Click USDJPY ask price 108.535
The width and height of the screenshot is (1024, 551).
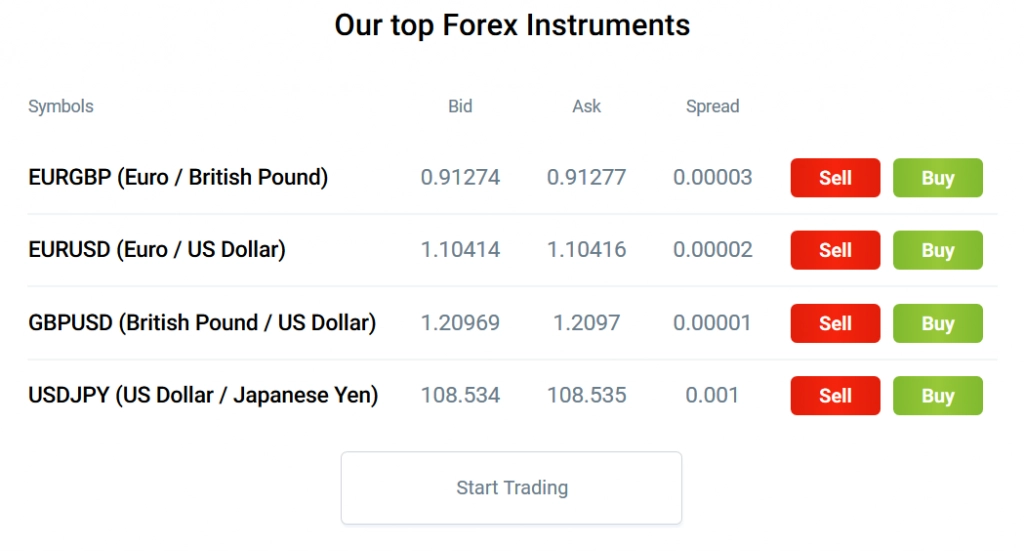click(586, 396)
